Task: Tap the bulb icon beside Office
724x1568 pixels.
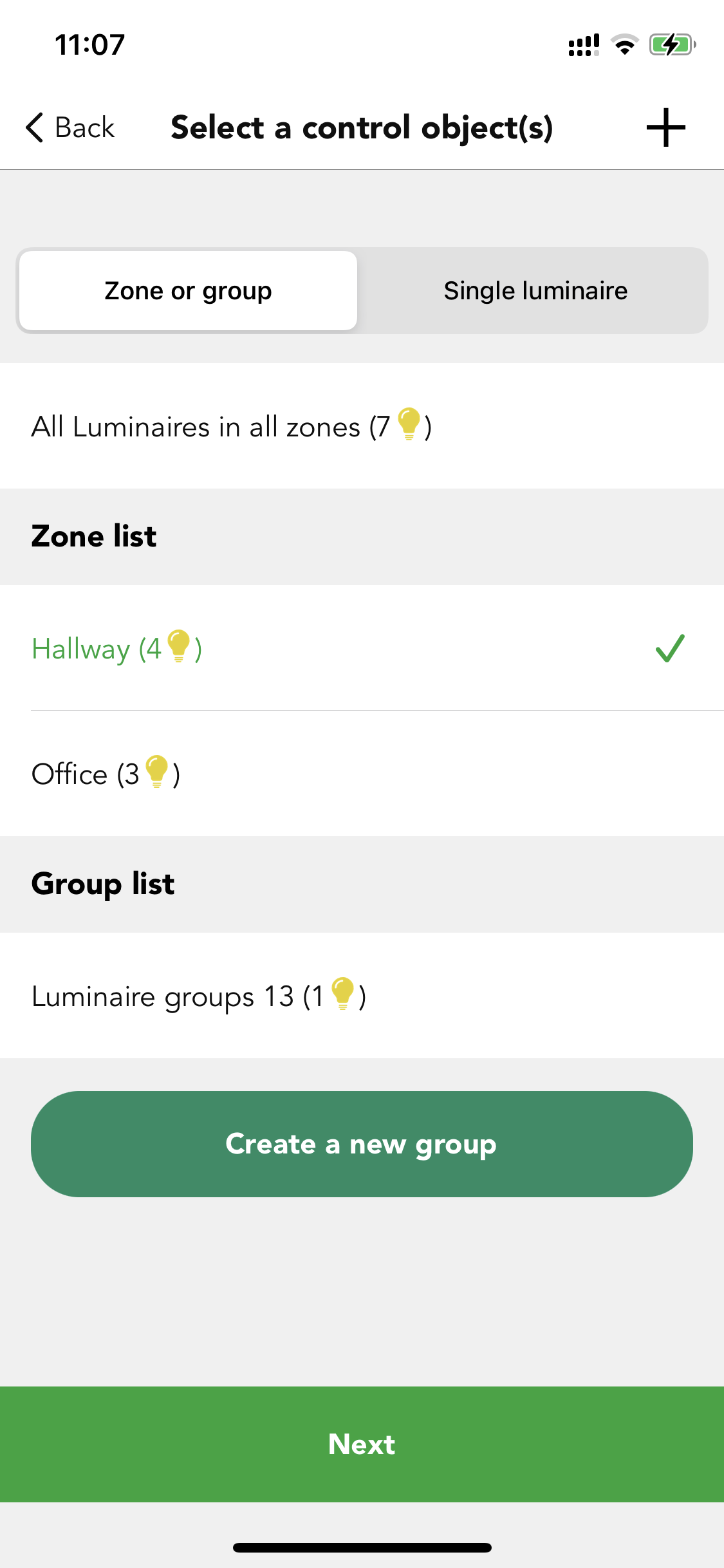Action: click(x=157, y=771)
